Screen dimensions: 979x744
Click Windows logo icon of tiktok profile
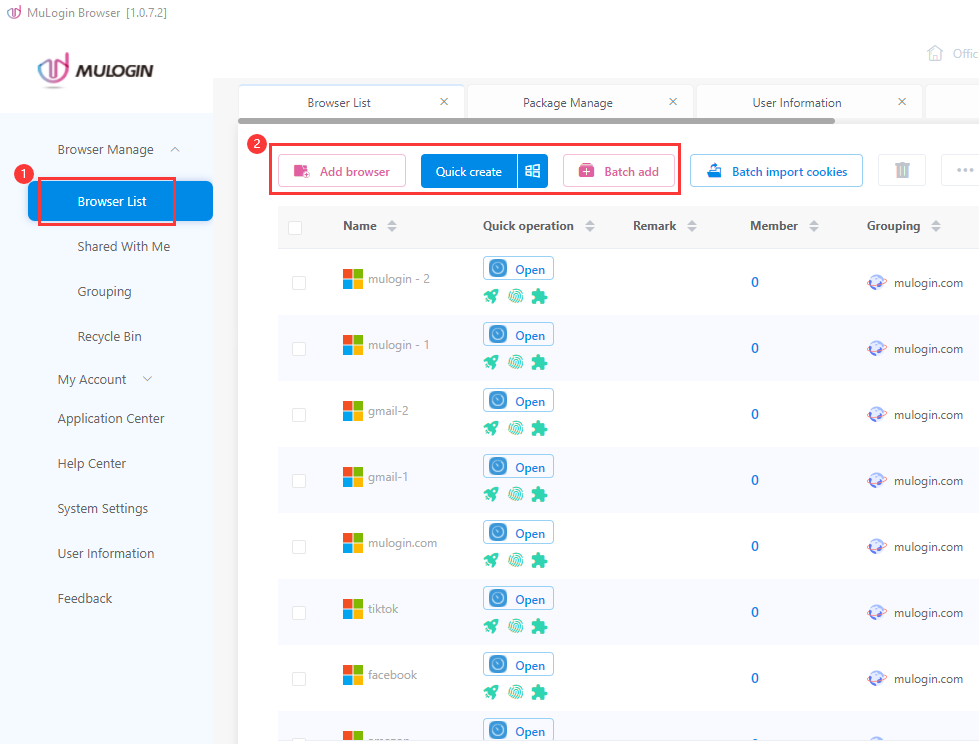point(353,609)
